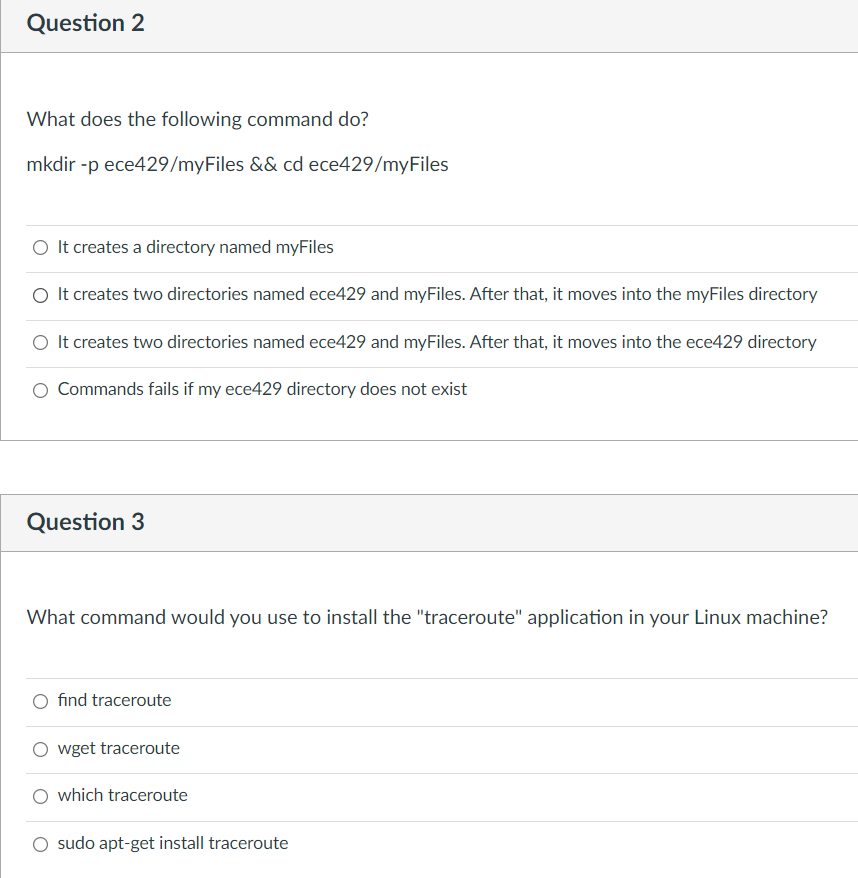Viewport: 858px width, 878px height.
Task: Select "Commands fails if my ece429 directory does not exist"
Action: [40, 389]
